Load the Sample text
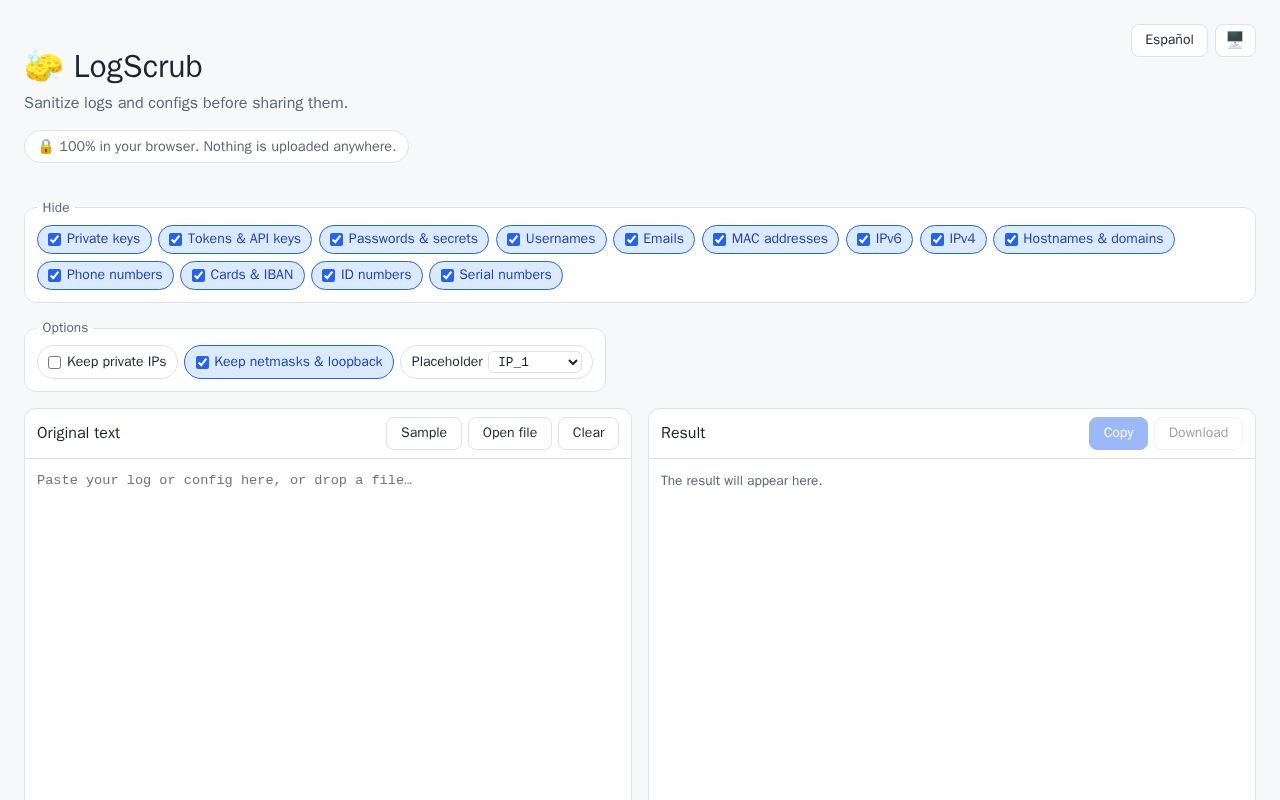 (x=424, y=433)
